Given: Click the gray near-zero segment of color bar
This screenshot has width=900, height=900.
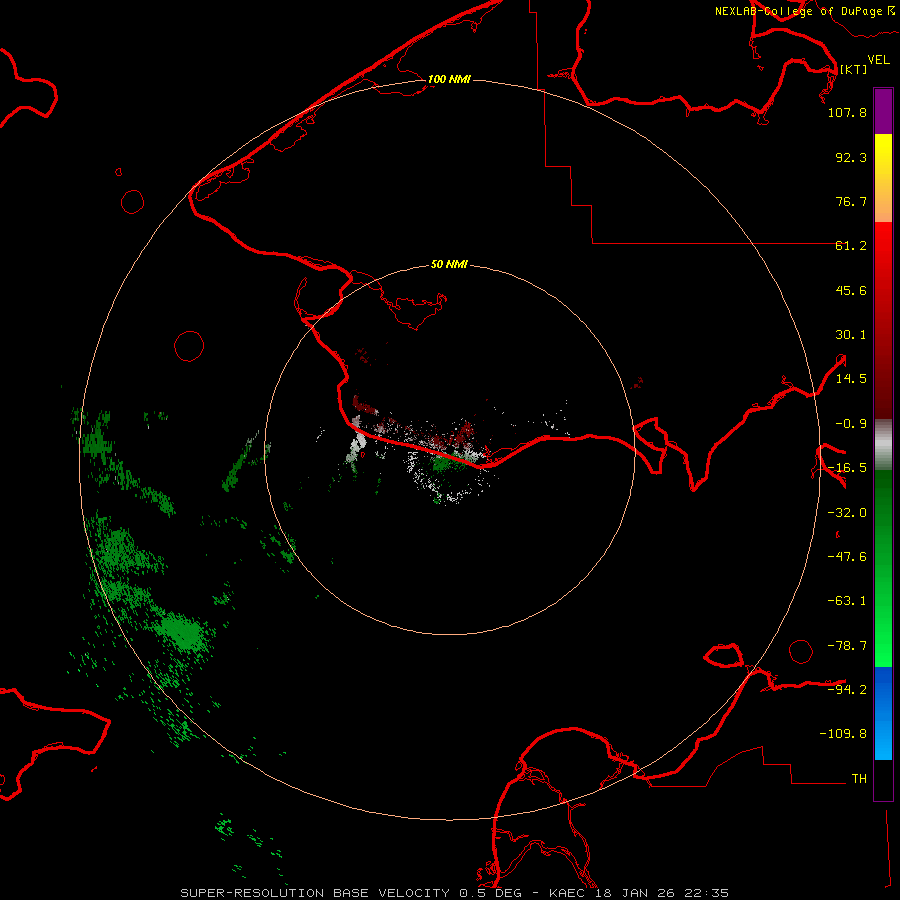Looking at the screenshot, I should coord(883,445).
